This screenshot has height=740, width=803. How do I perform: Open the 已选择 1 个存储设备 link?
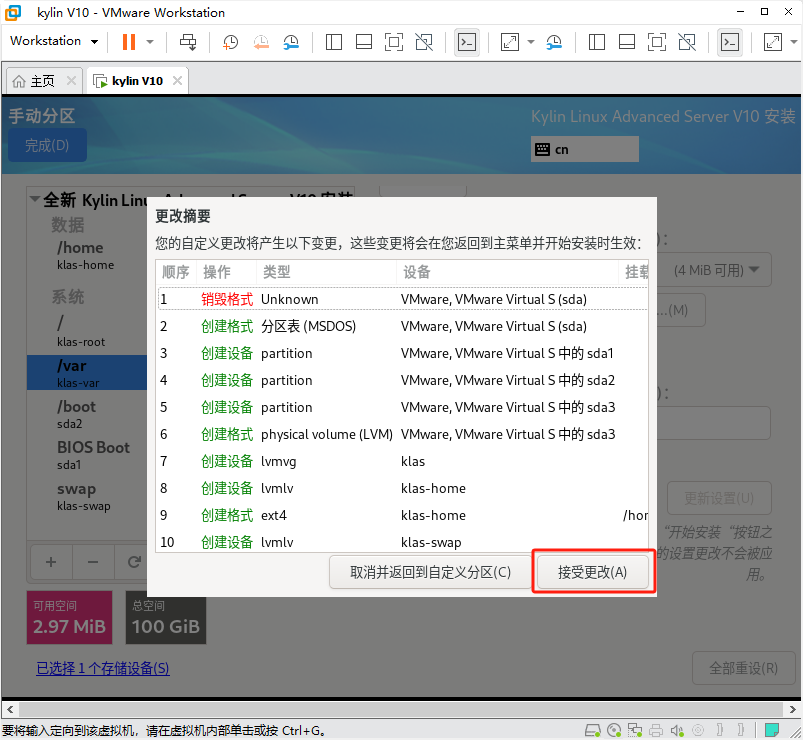click(103, 668)
